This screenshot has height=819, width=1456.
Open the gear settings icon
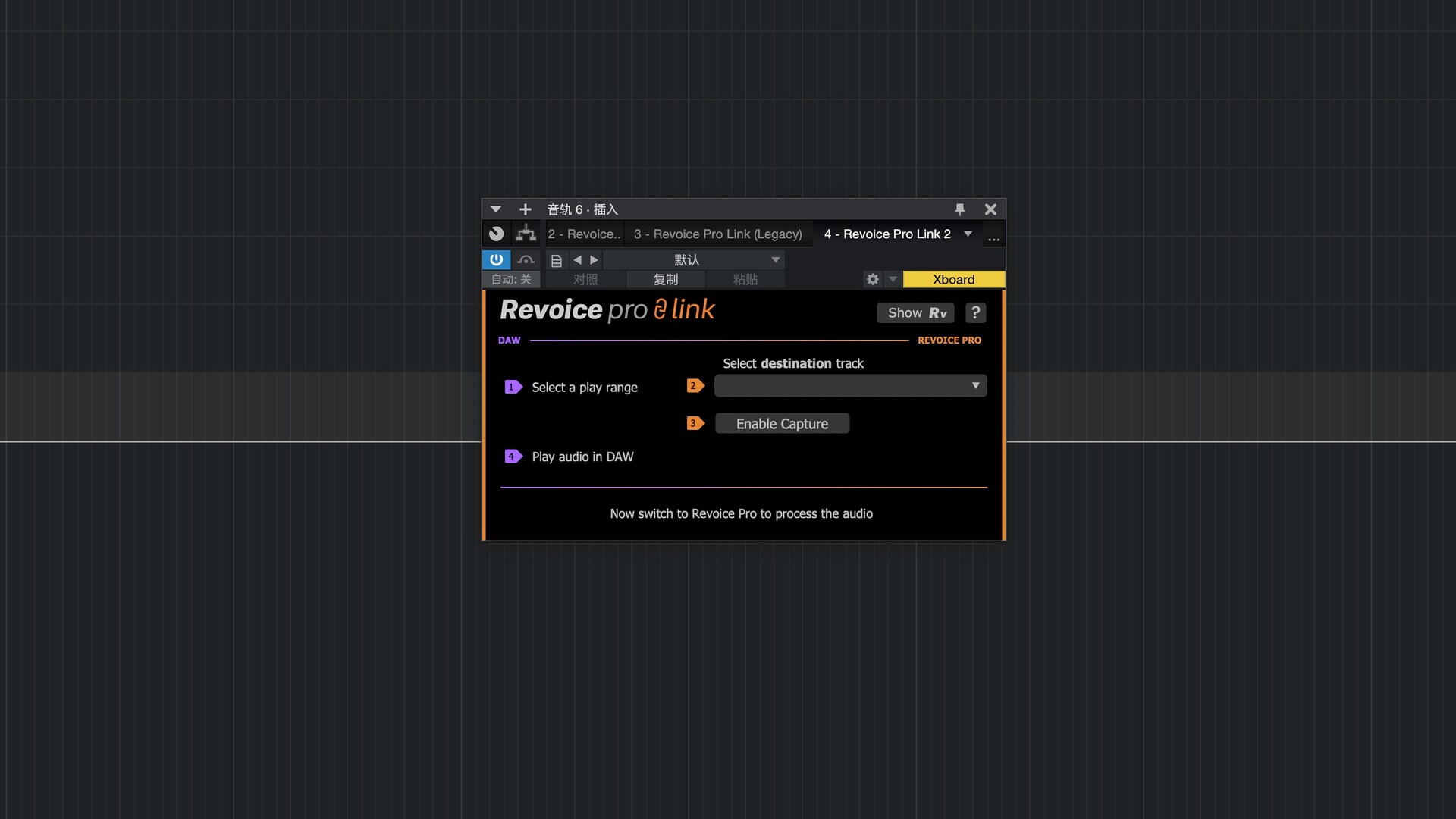tap(873, 279)
